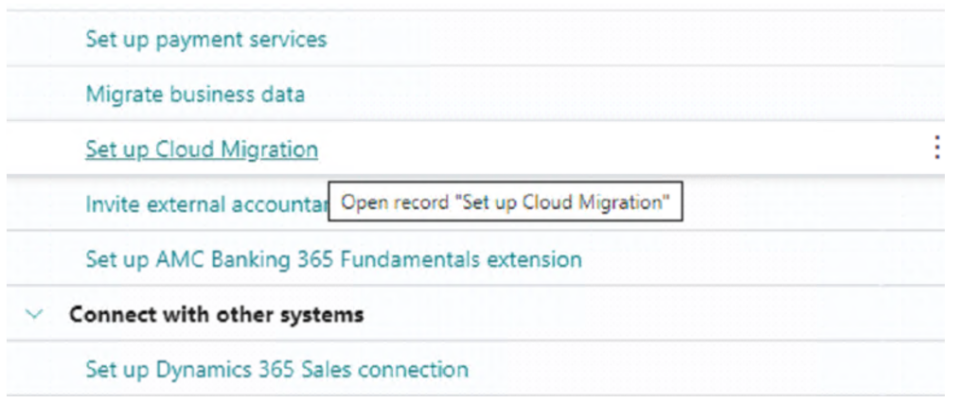The width and height of the screenshot is (960, 403).
Task: Open Set up AMC Banking 365 Fundamentals extension
Action: 333,260
